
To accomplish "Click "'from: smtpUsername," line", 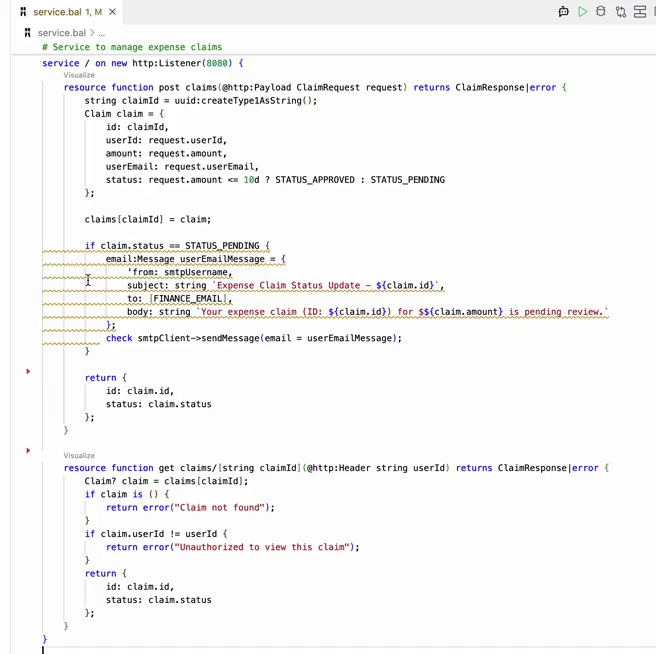I will click(x=180, y=272).
